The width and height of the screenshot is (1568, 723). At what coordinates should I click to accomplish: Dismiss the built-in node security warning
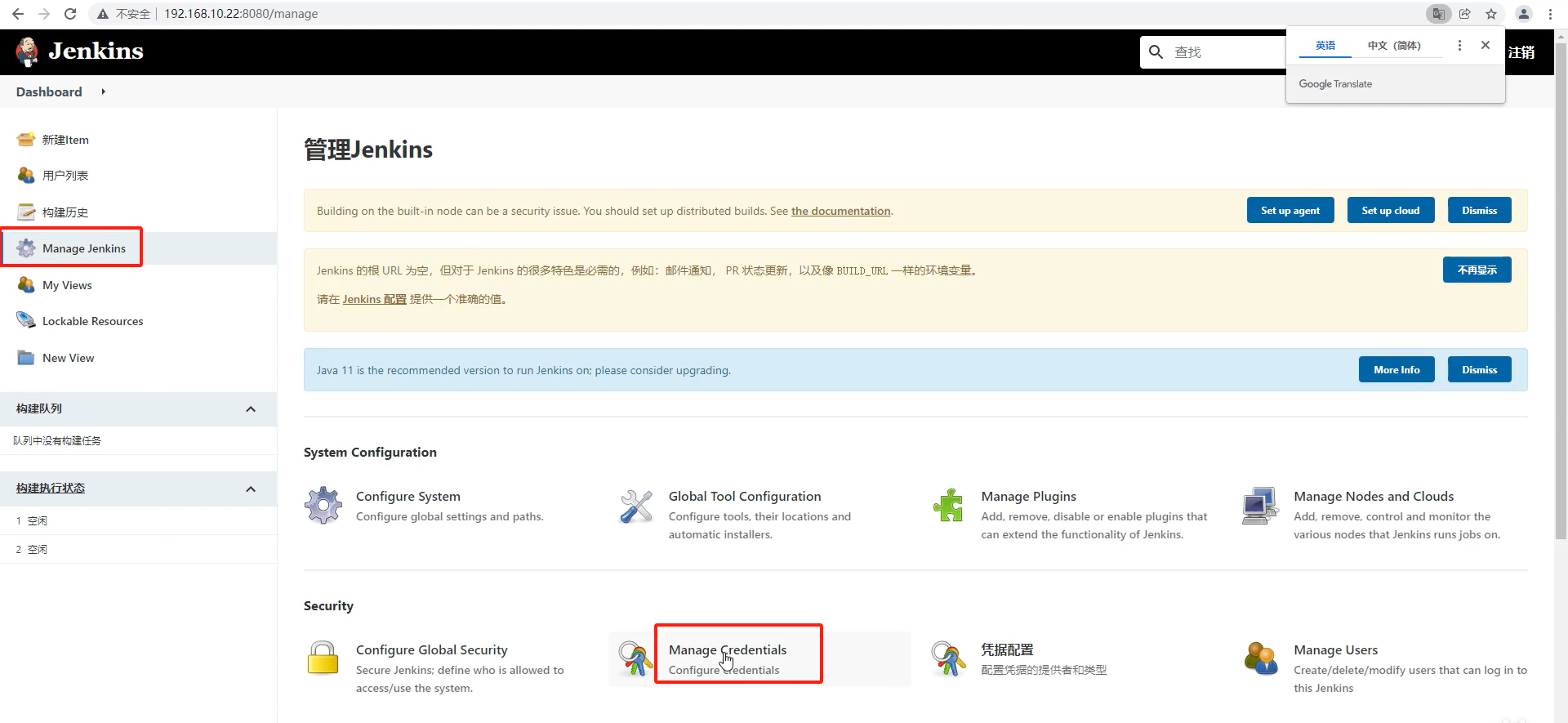pos(1480,210)
